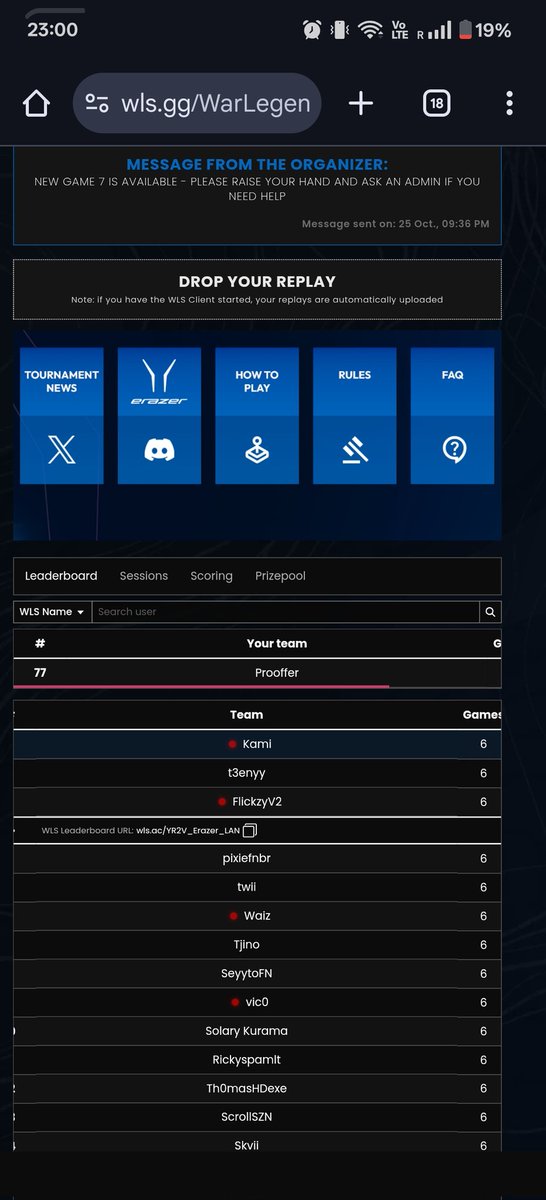Open the How To Play joystick tile

[257, 416]
